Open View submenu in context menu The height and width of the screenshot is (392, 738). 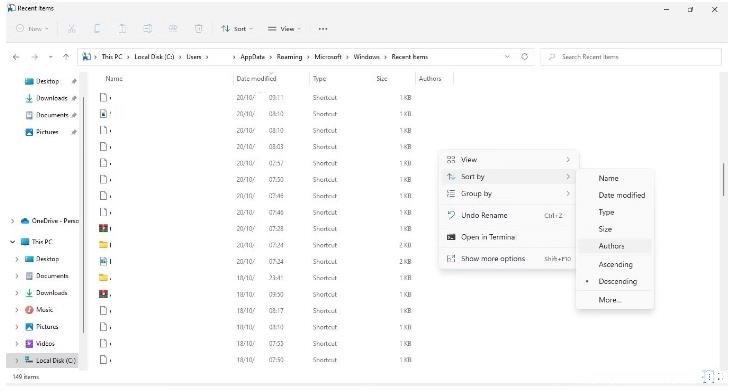pos(508,160)
